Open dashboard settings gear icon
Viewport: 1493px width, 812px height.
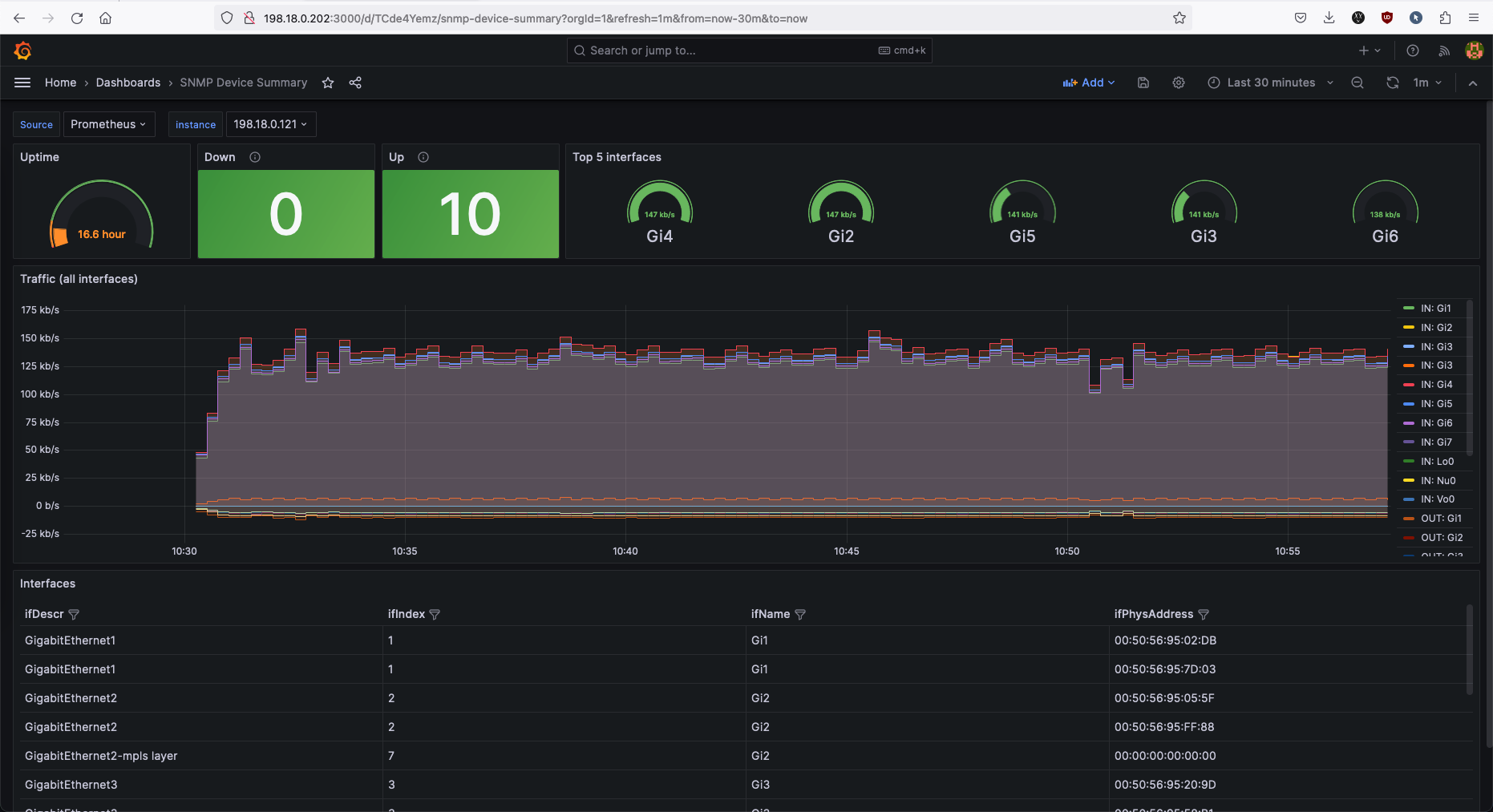(x=1179, y=83)
